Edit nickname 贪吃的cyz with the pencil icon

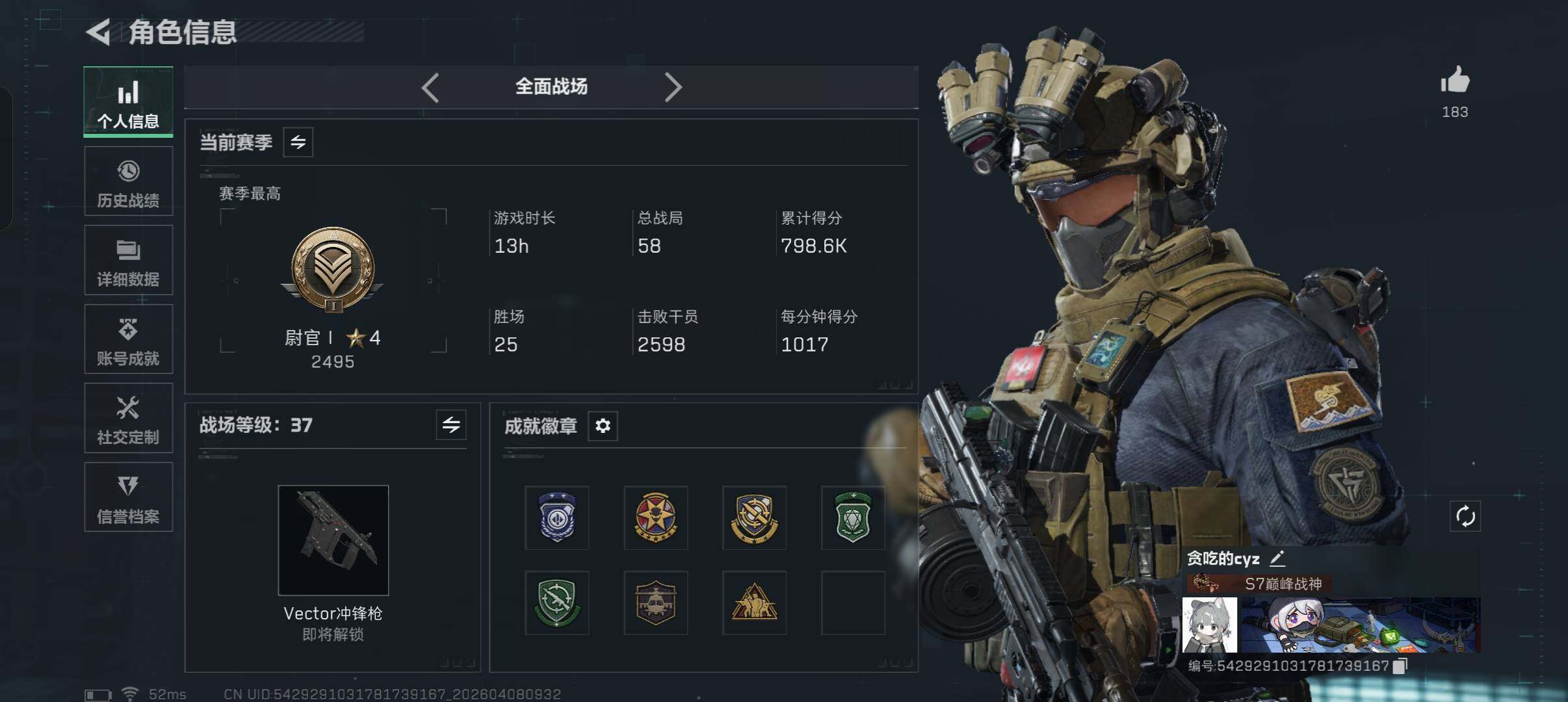tap(1277, 558)
